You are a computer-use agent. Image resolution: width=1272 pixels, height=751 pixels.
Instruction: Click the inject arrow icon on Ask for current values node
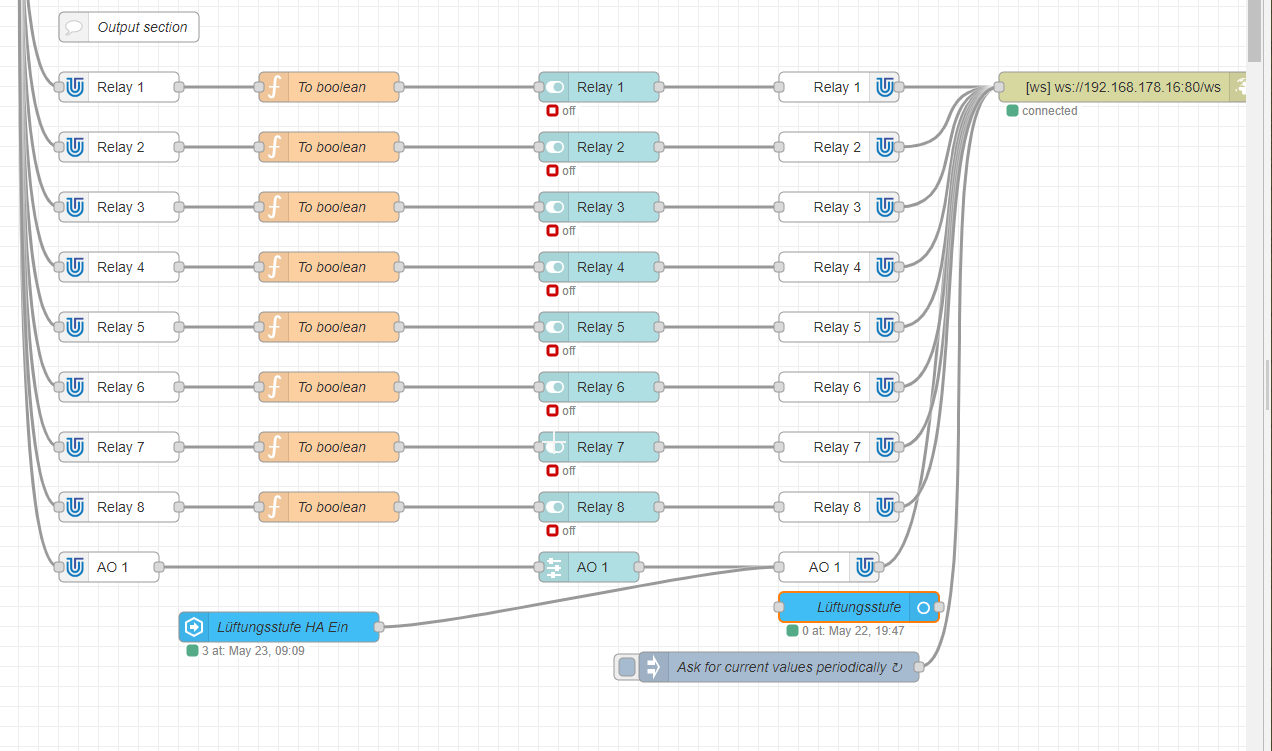click(x=654, y=667)
